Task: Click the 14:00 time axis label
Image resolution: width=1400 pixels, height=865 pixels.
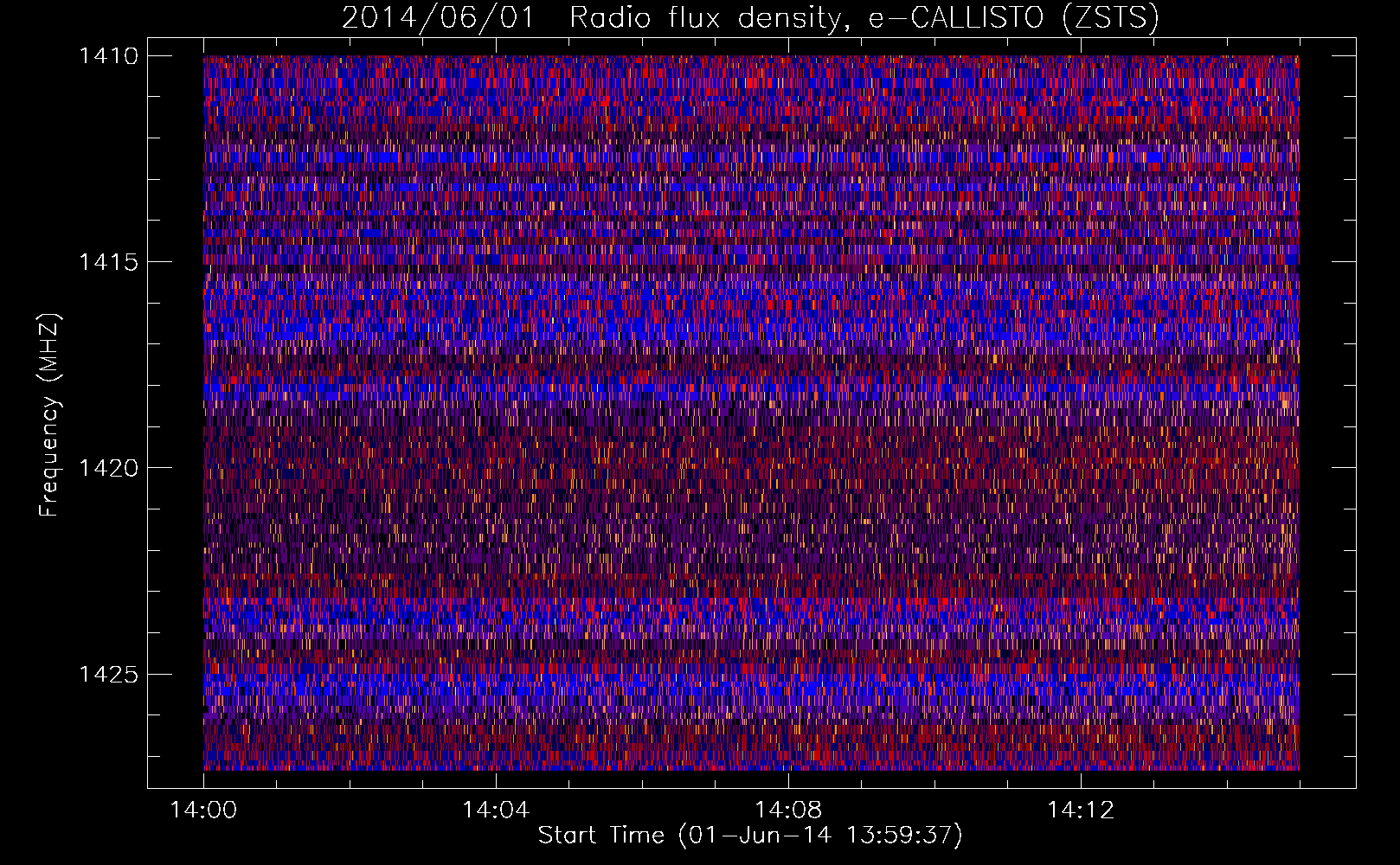Action: (x=203, y=810)
